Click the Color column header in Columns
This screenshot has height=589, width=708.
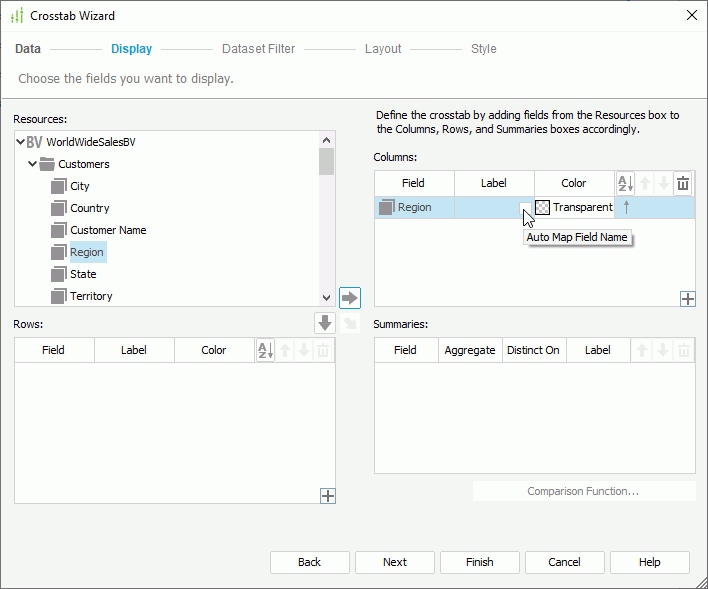(574, 183)
